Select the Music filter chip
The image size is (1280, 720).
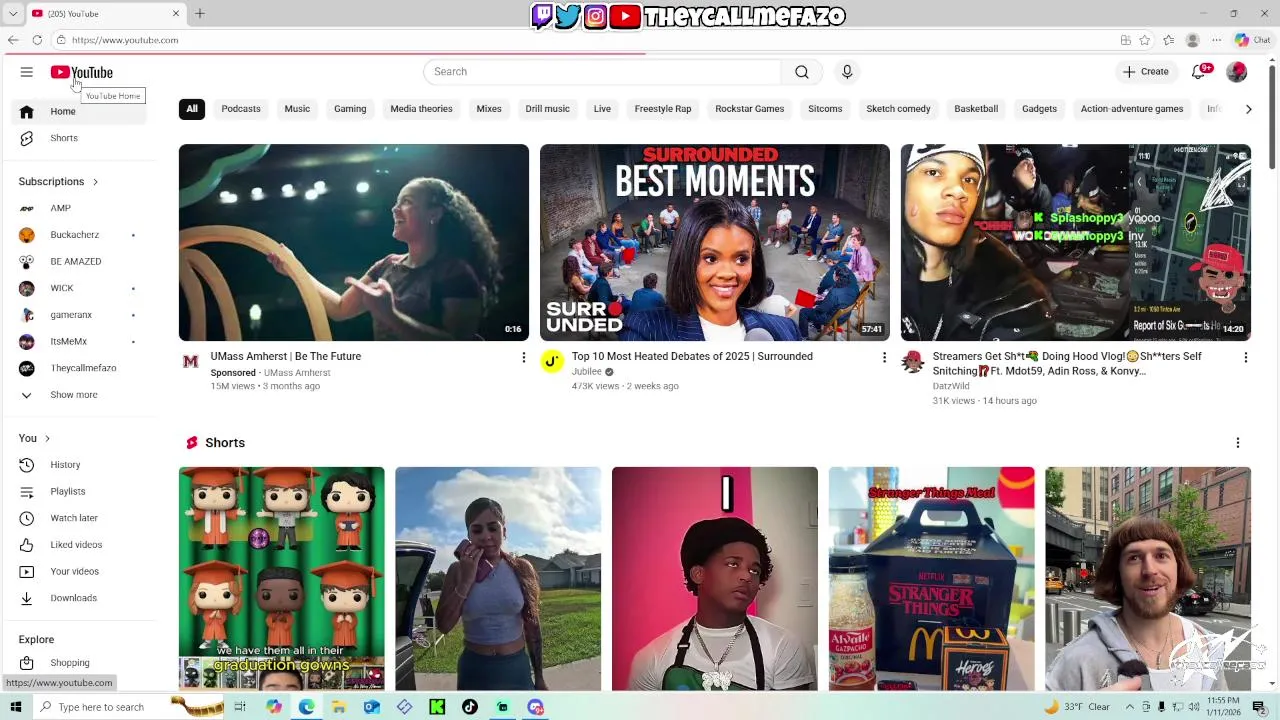pyautogui.click(x=297, y=109)
